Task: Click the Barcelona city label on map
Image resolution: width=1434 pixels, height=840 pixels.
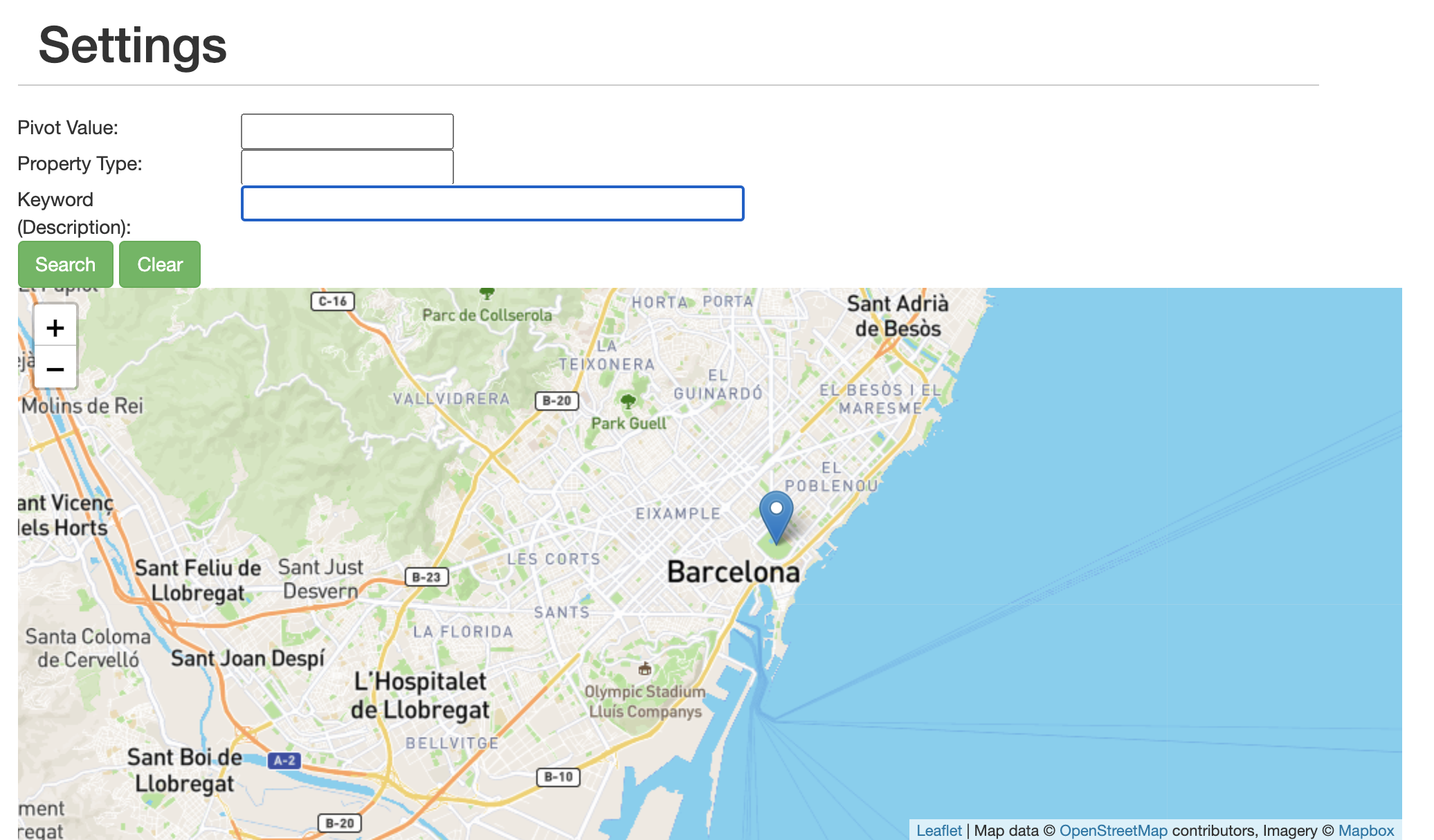Action: click(x=733, y=572)
